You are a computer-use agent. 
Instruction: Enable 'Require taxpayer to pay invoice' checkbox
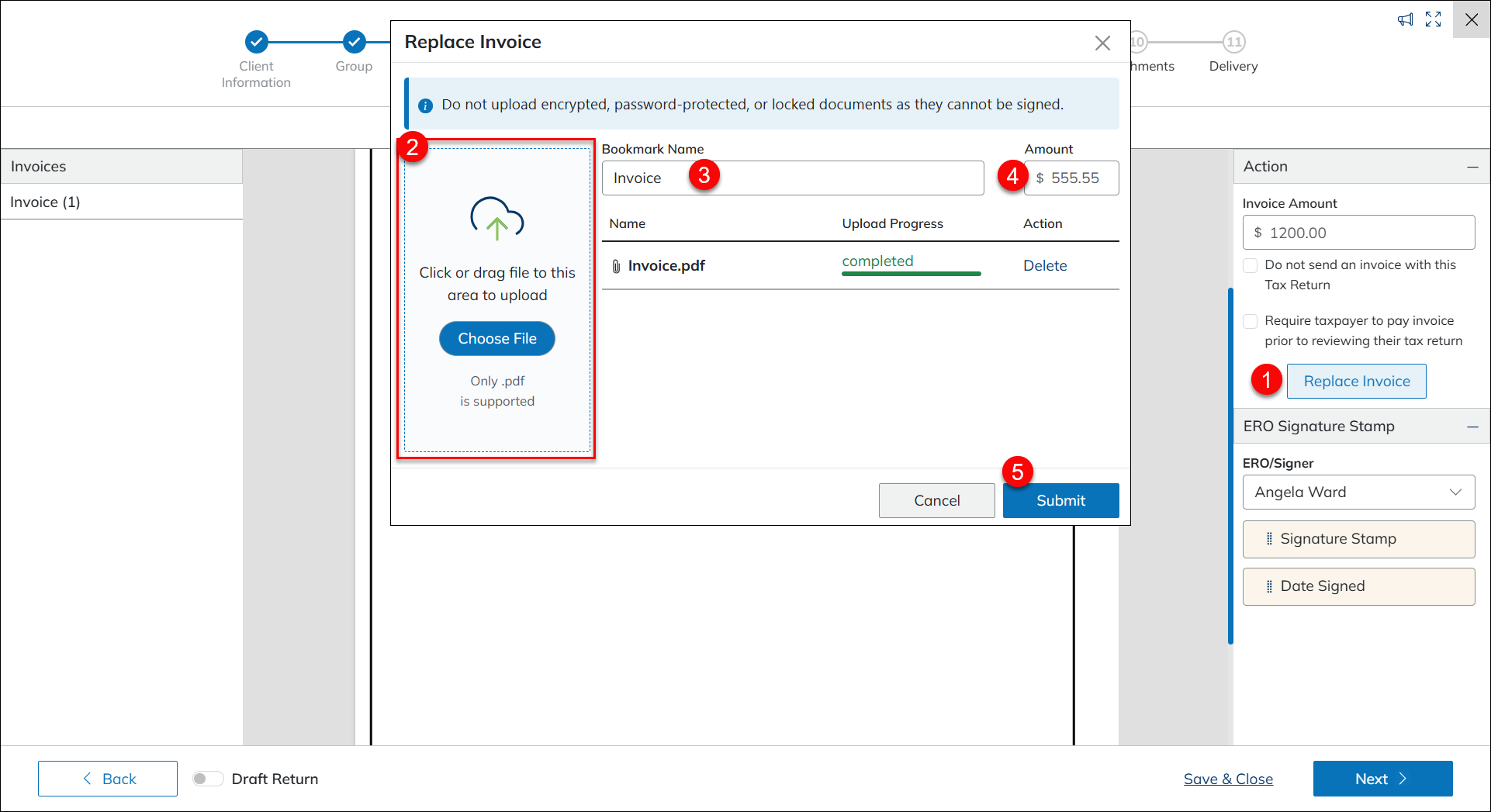point(1250,321)
